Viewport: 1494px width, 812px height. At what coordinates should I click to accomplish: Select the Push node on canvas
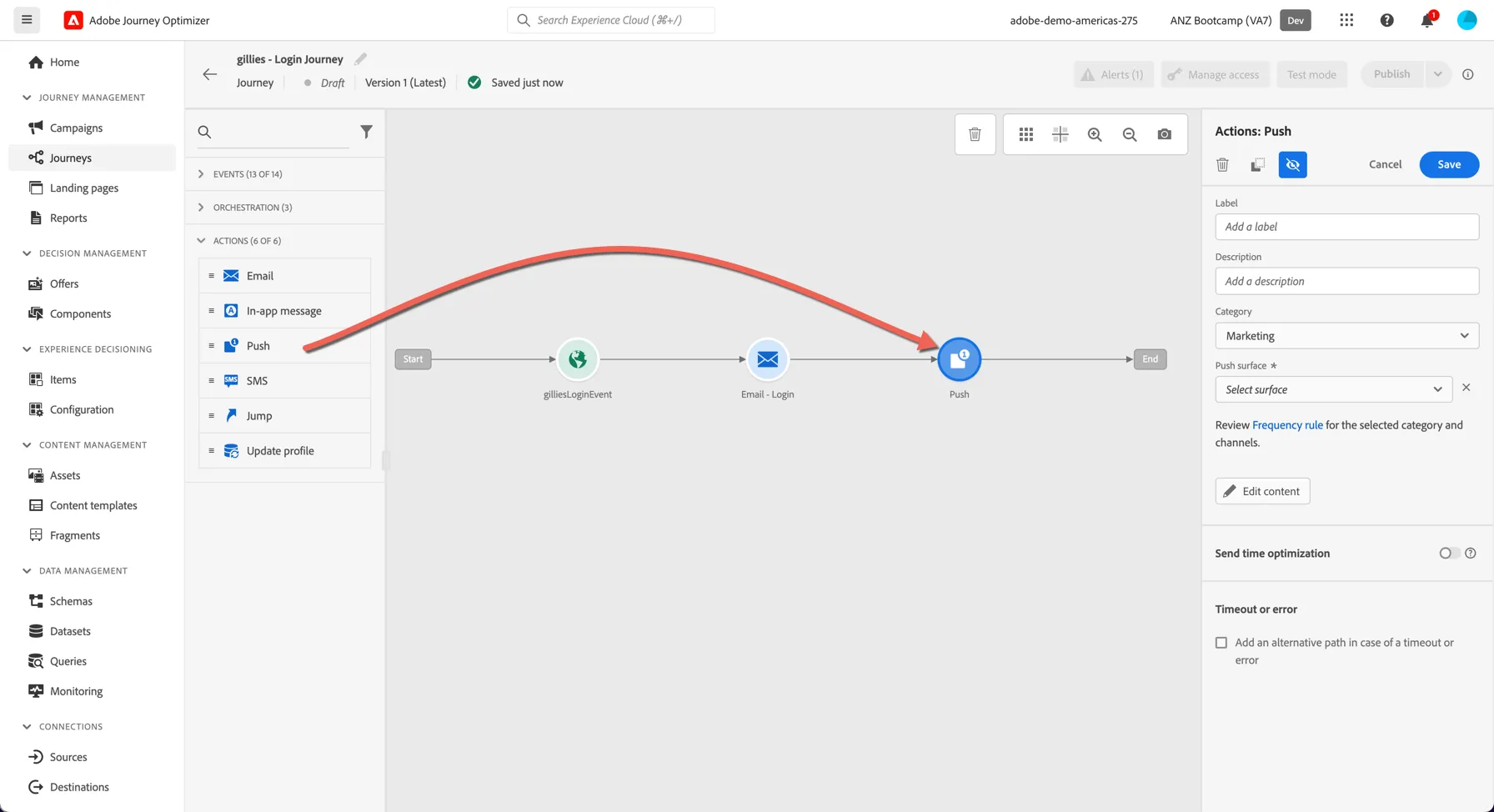(960, 359)
